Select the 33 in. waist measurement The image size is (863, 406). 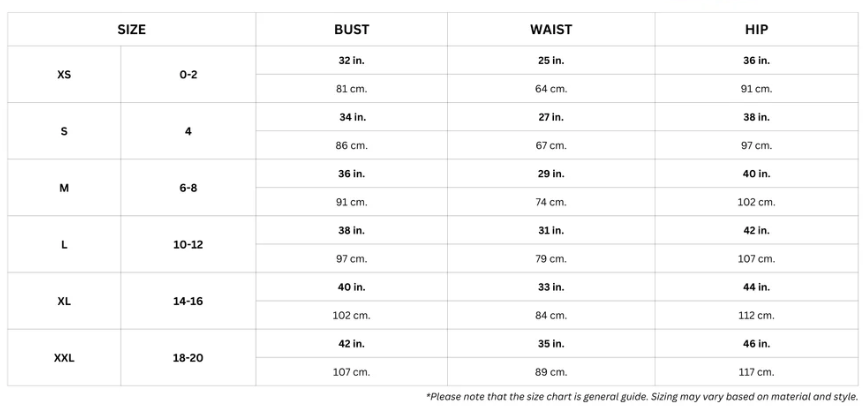coord(551,287)
